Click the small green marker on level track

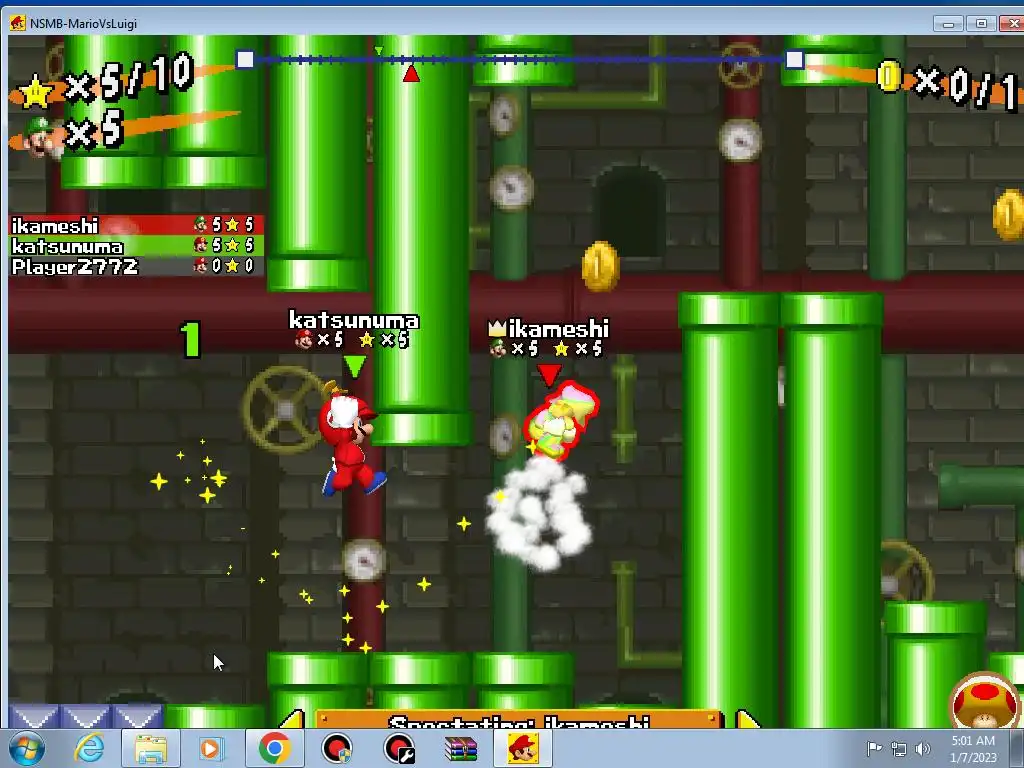pyautogui.click(x=379, y=50)
